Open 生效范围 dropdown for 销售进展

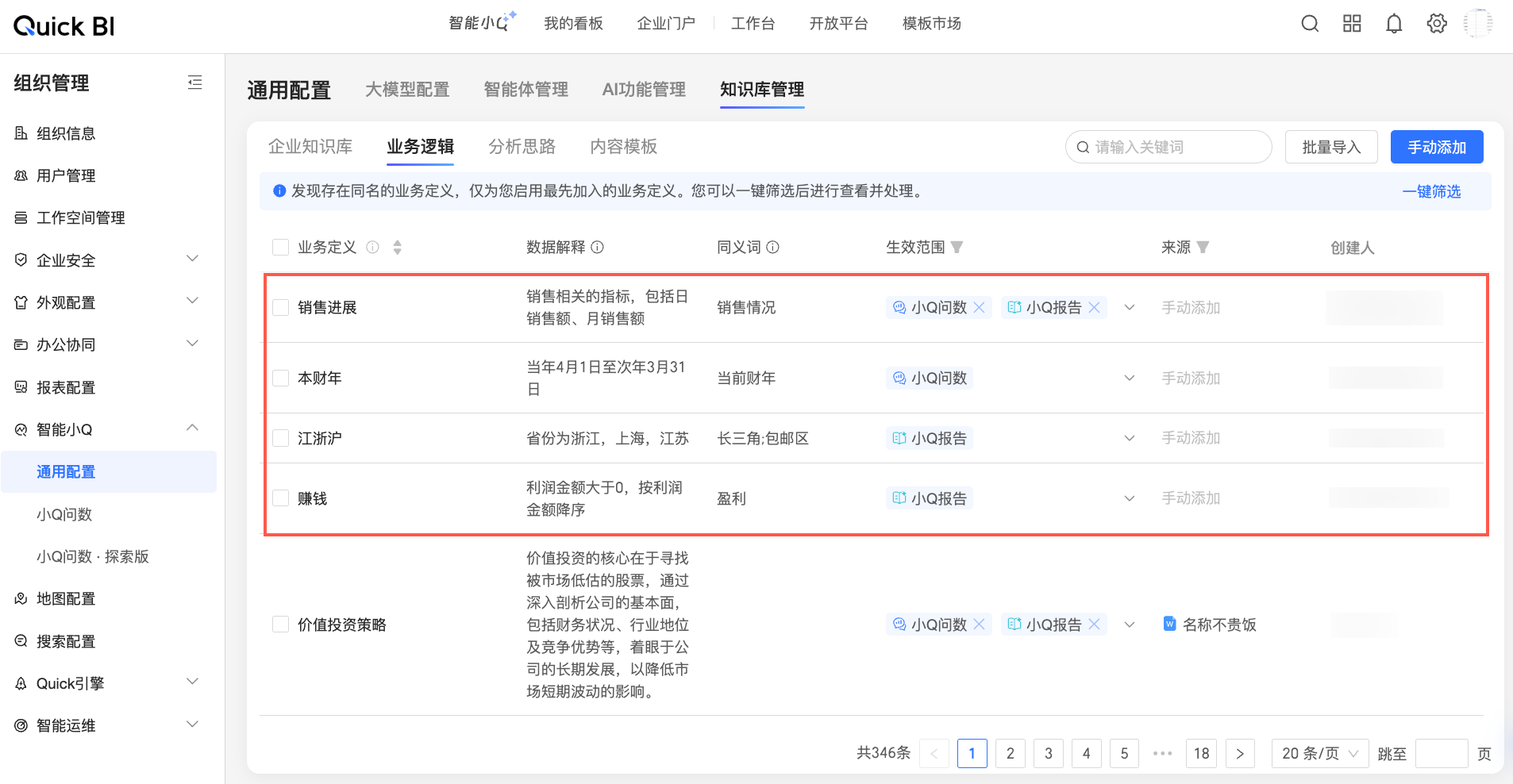(1130, 307)
